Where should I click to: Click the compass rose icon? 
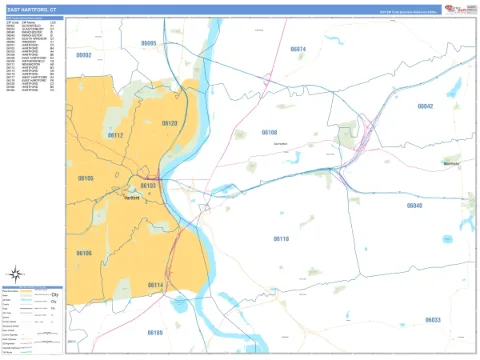click(x=15, y=274)
